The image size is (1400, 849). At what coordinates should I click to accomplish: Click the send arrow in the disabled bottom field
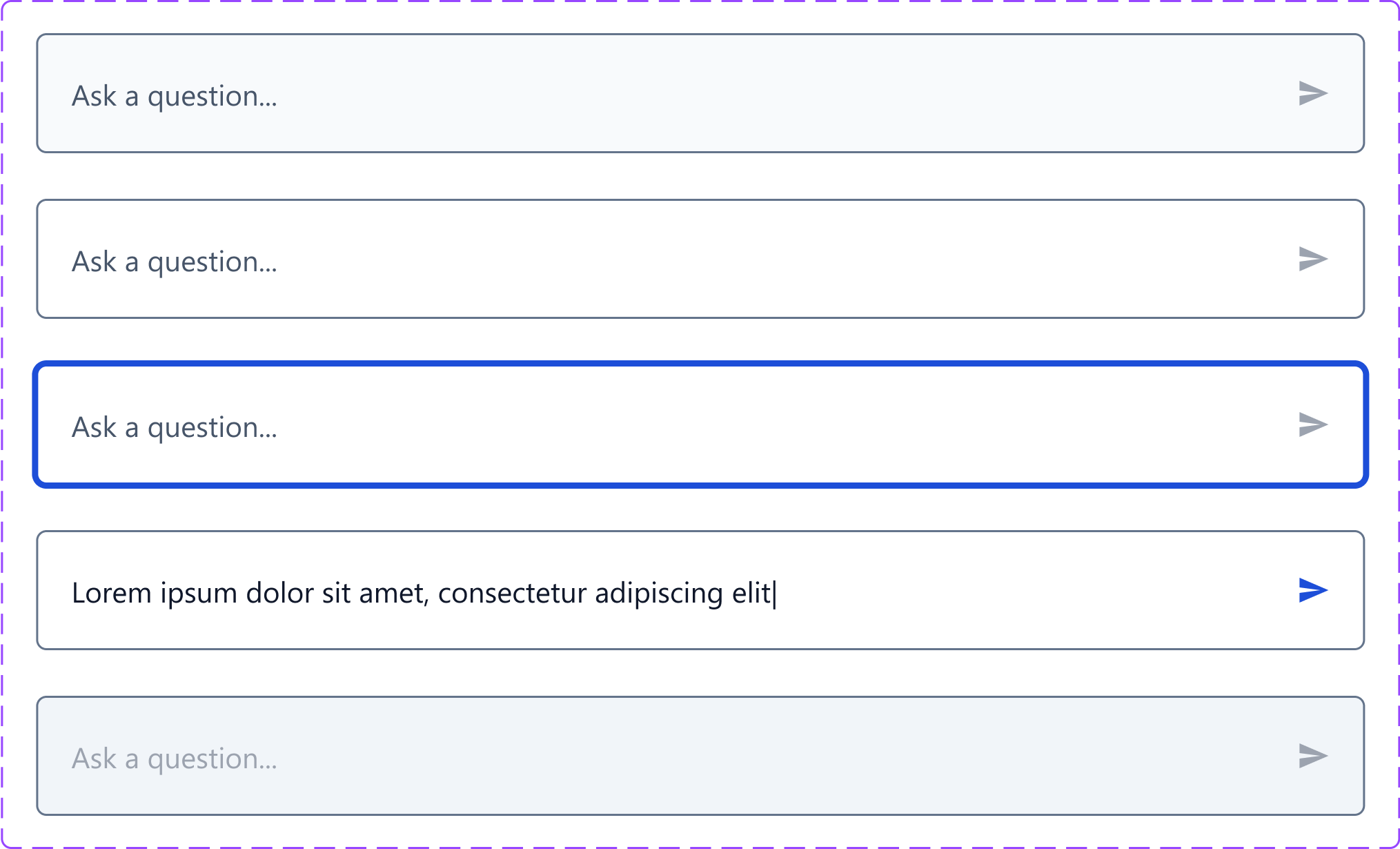point(1313,756)
